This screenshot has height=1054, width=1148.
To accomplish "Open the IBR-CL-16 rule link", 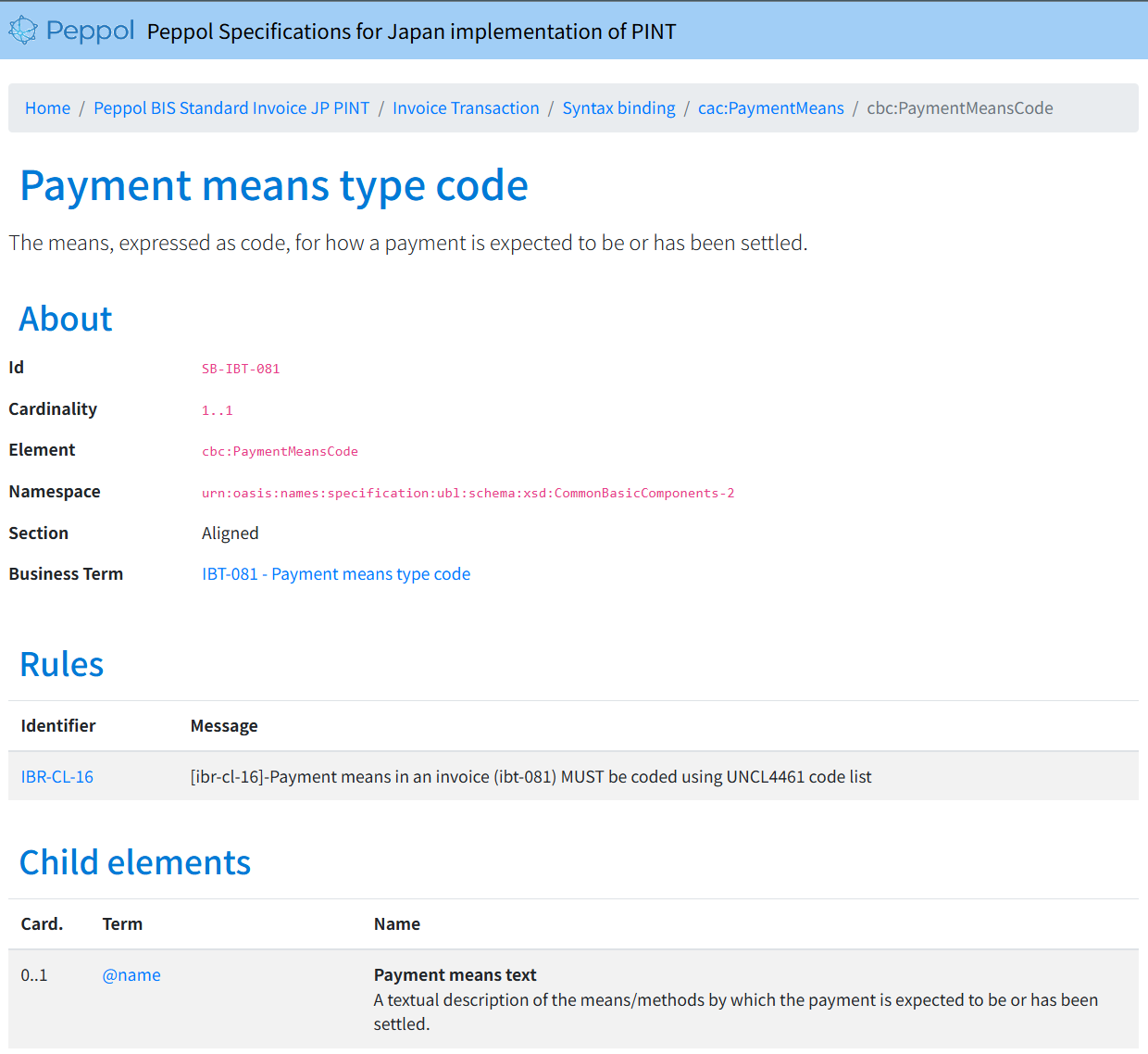I will click(57, 777).
